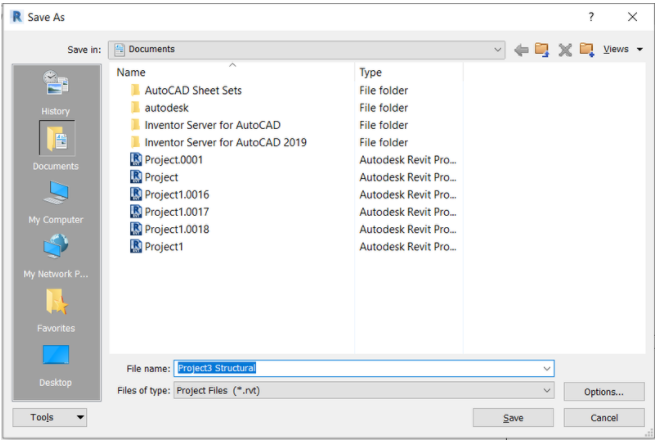Click the Save button
This screenshot has width=660, height=446.
point(513,418)
